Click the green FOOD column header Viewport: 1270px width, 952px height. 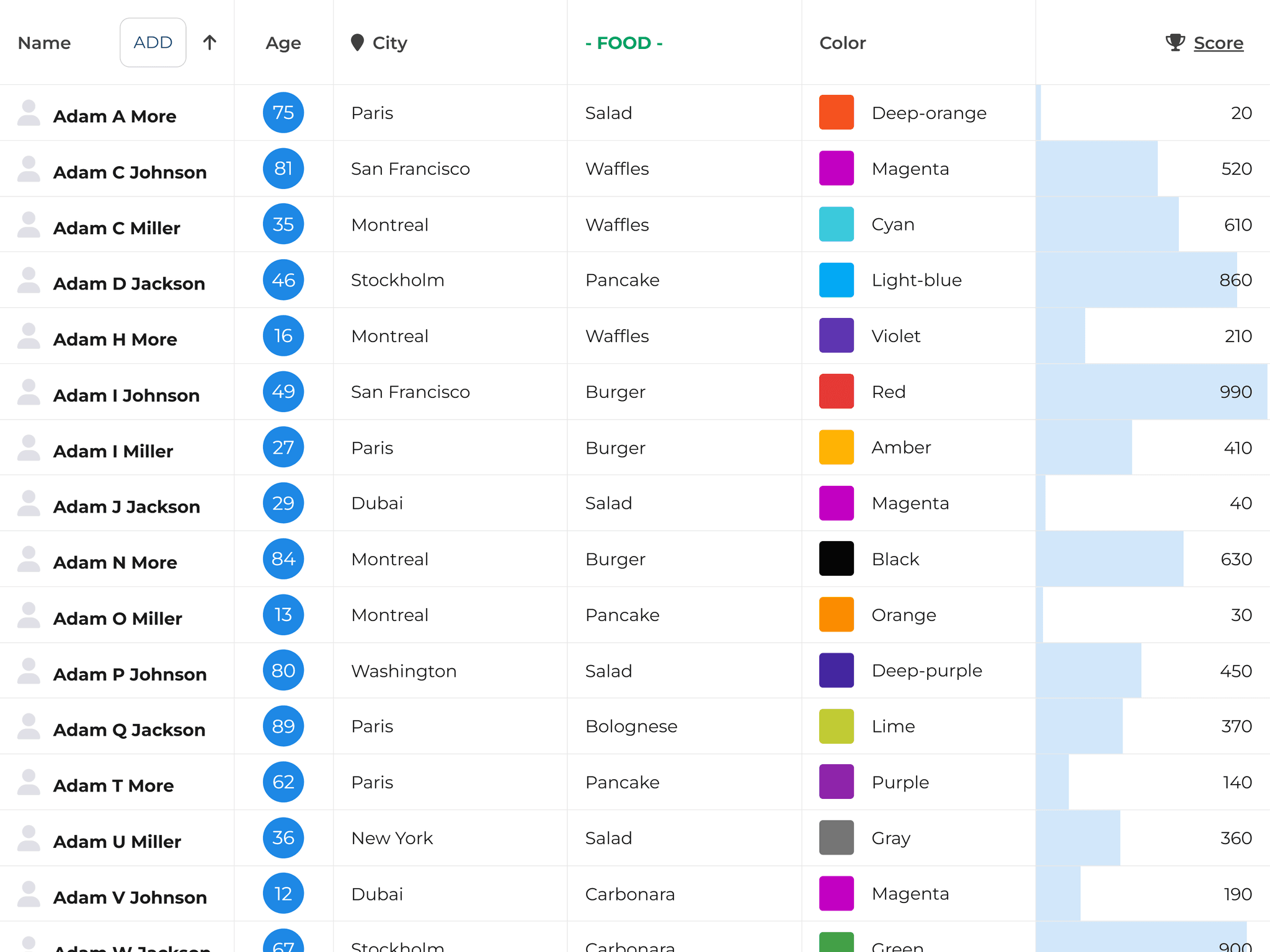pyautogui.click(x=624, y=43)
